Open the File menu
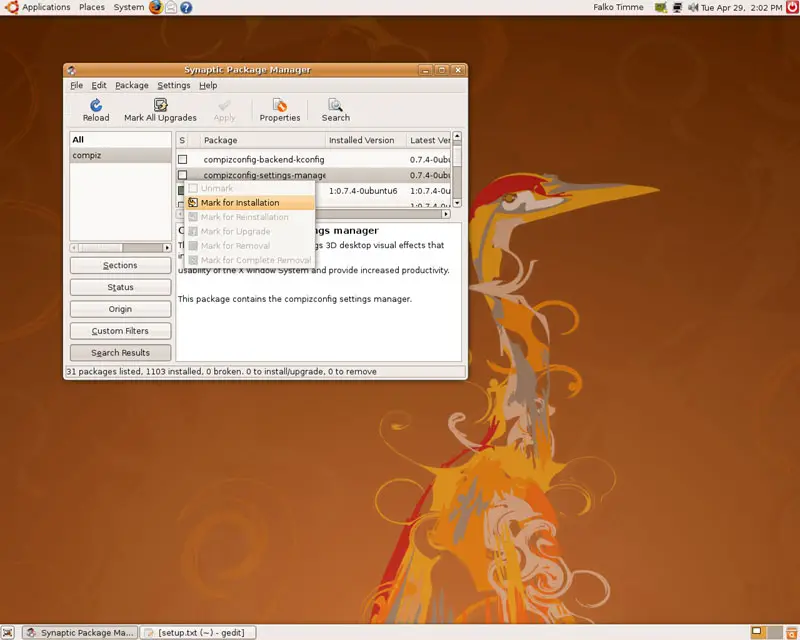 point(77,85)
